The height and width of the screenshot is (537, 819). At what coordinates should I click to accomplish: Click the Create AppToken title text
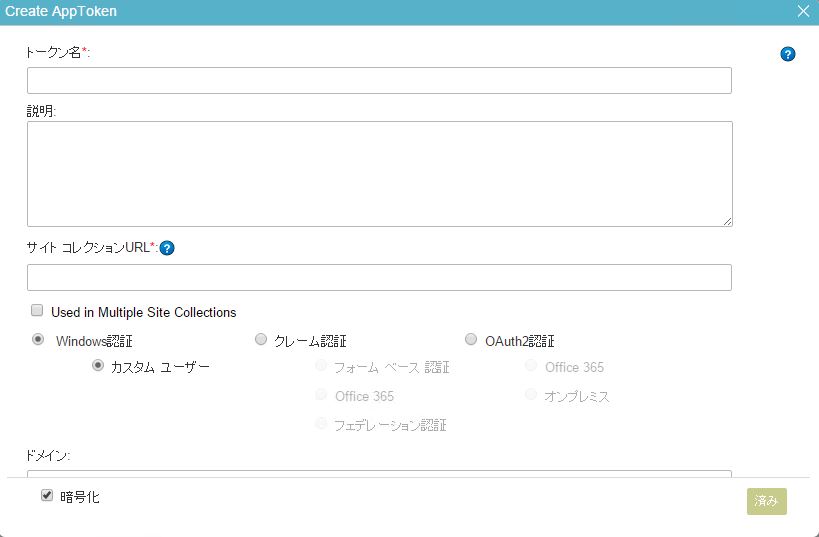tap(61, 11)
